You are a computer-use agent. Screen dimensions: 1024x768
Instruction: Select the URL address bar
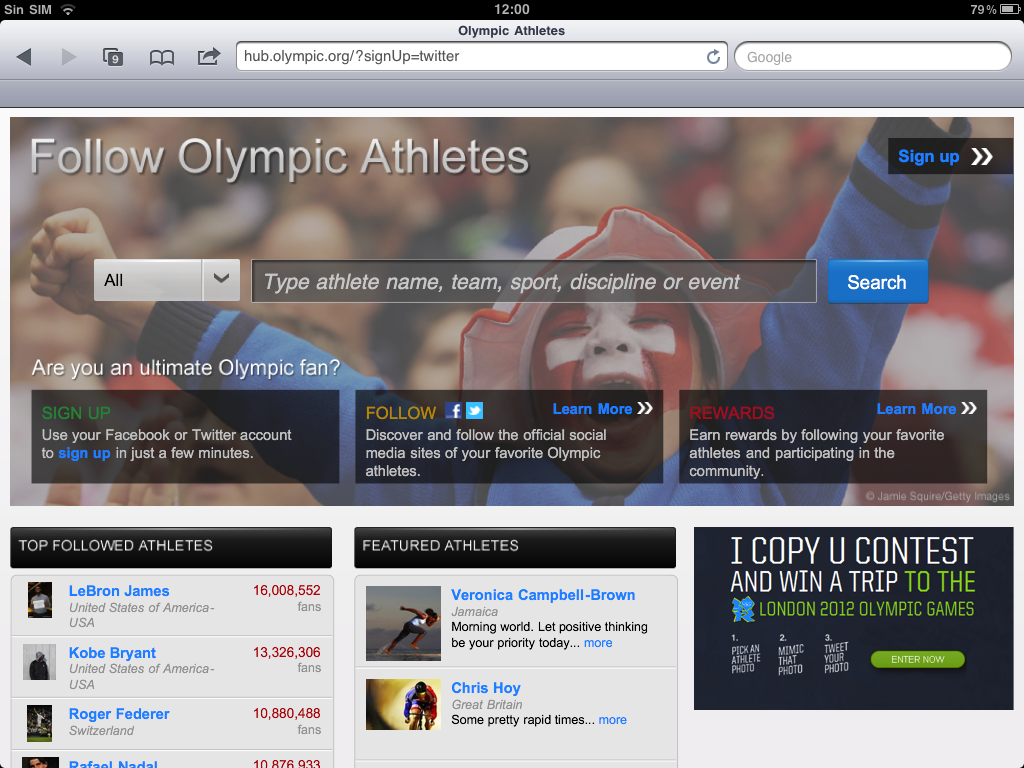481,57
